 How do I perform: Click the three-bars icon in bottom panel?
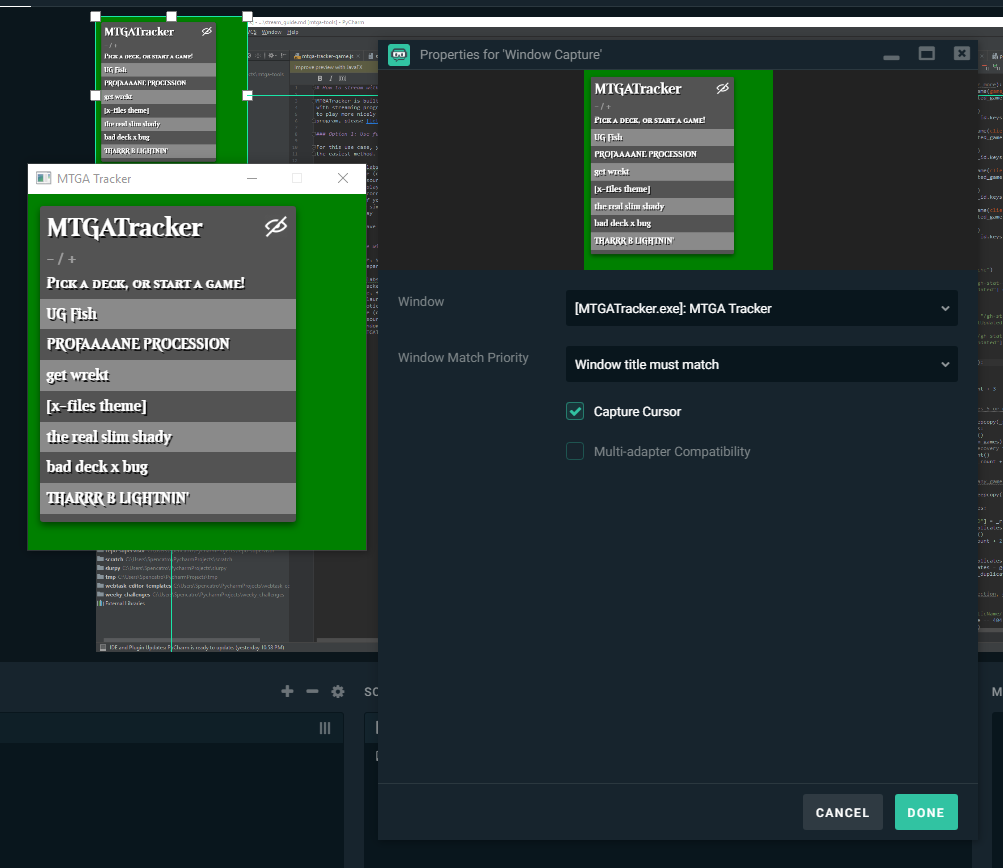(x=325, y=728)
